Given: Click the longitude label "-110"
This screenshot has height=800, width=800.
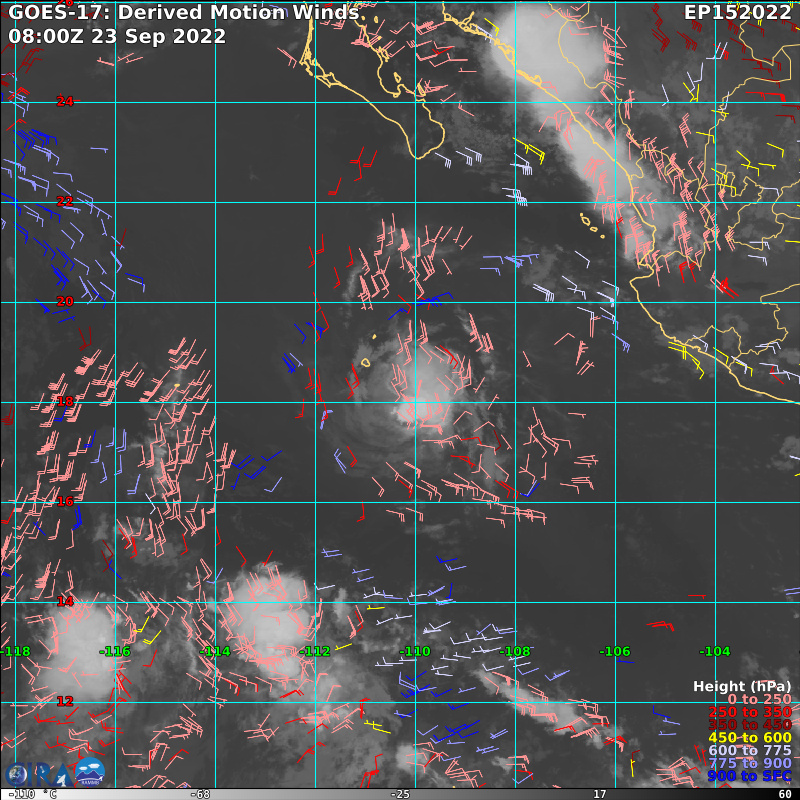Looking at the screenshot, I should tap(415, 652).
